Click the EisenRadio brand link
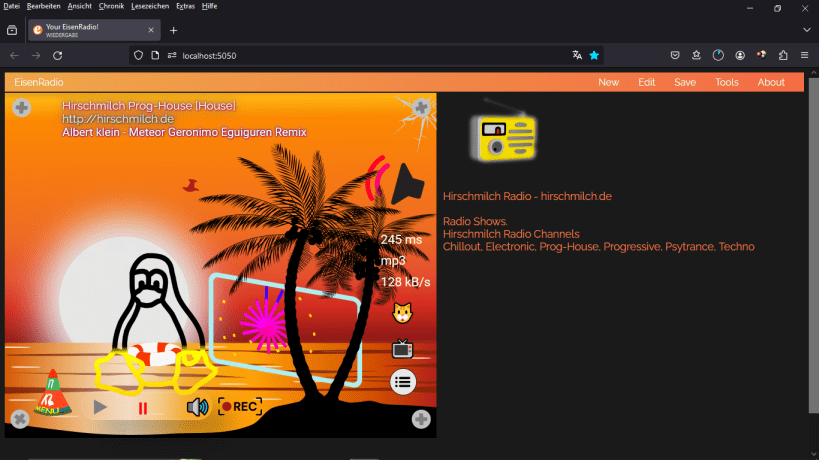819x460 pixels. point(39,82)
